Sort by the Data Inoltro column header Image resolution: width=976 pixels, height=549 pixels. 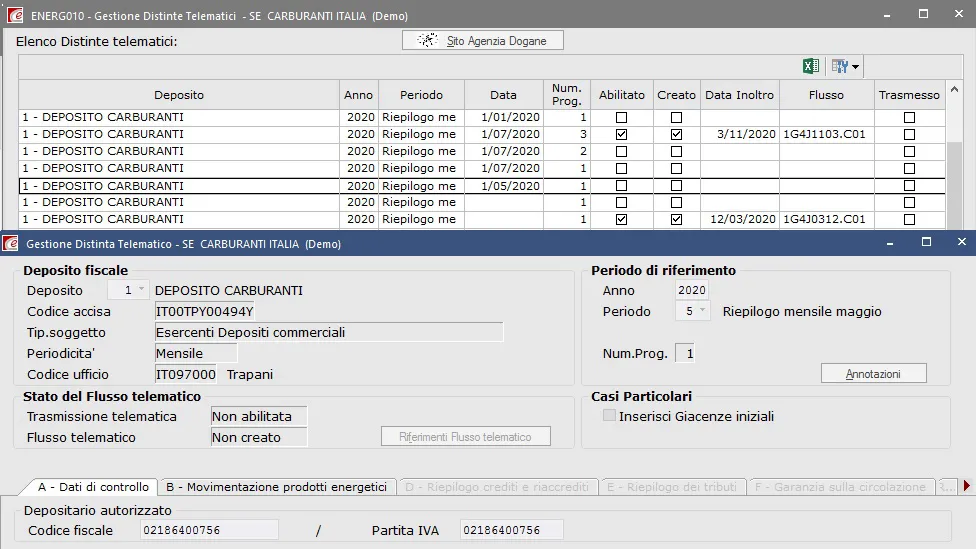click(x=739, y=95)
